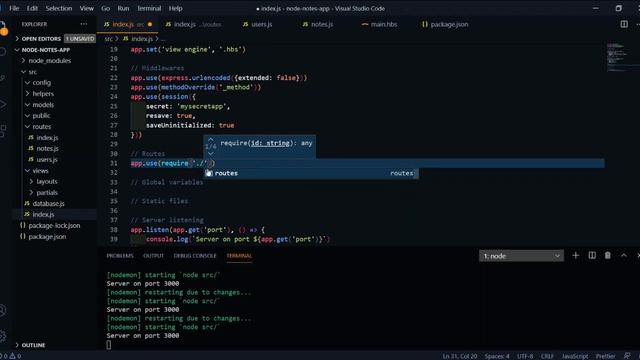Show errors and warnings in status bar
The image size is (640, 360).
pos(11,356)
